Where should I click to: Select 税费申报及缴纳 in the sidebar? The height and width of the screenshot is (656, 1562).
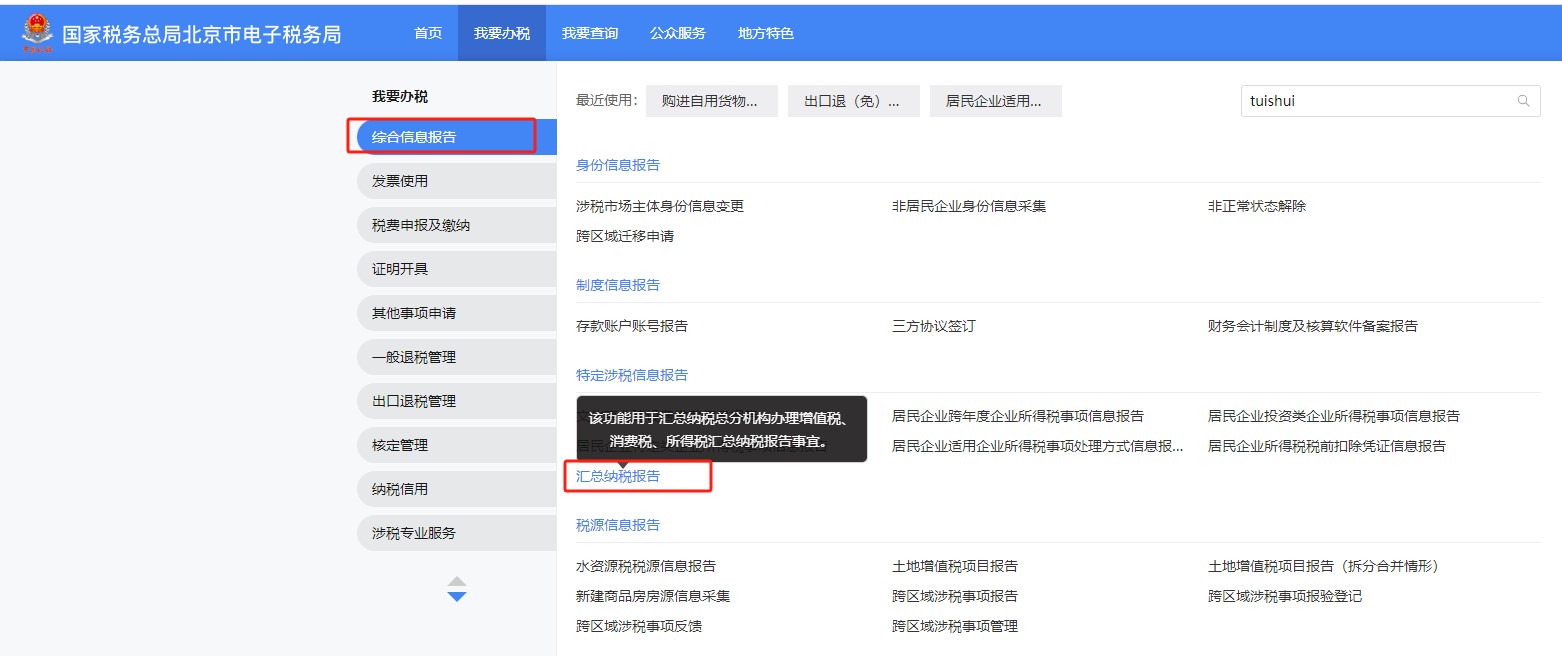456,225
